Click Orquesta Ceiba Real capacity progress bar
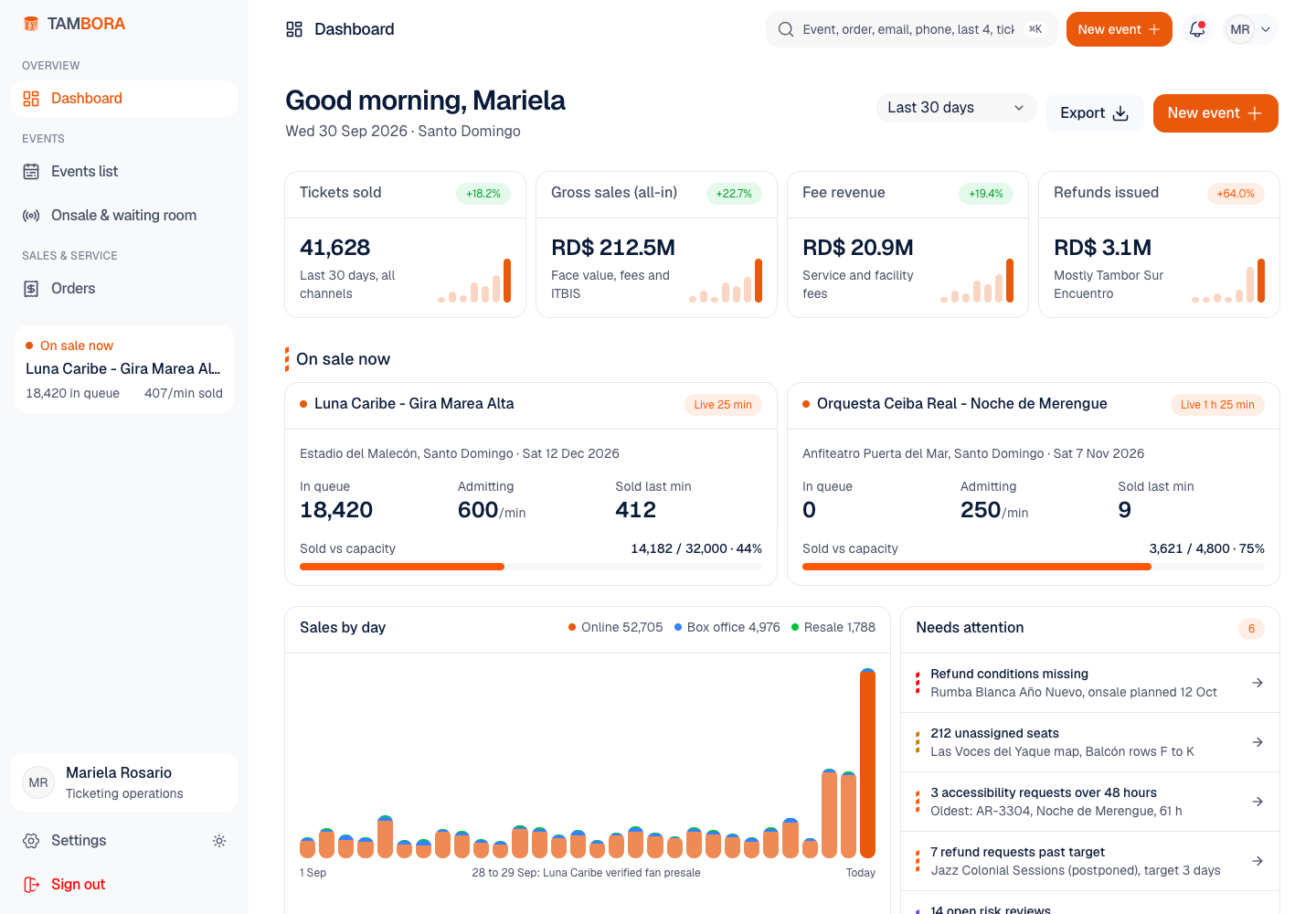The height and width of the screenshot is (914, 1316). click(1034, 567)
